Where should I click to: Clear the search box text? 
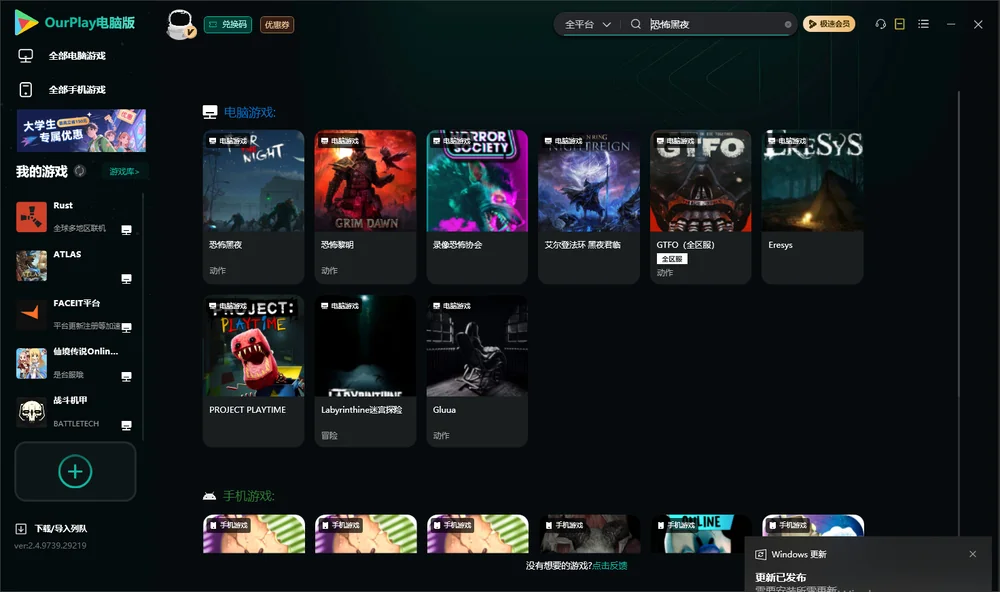click(788, 24)
